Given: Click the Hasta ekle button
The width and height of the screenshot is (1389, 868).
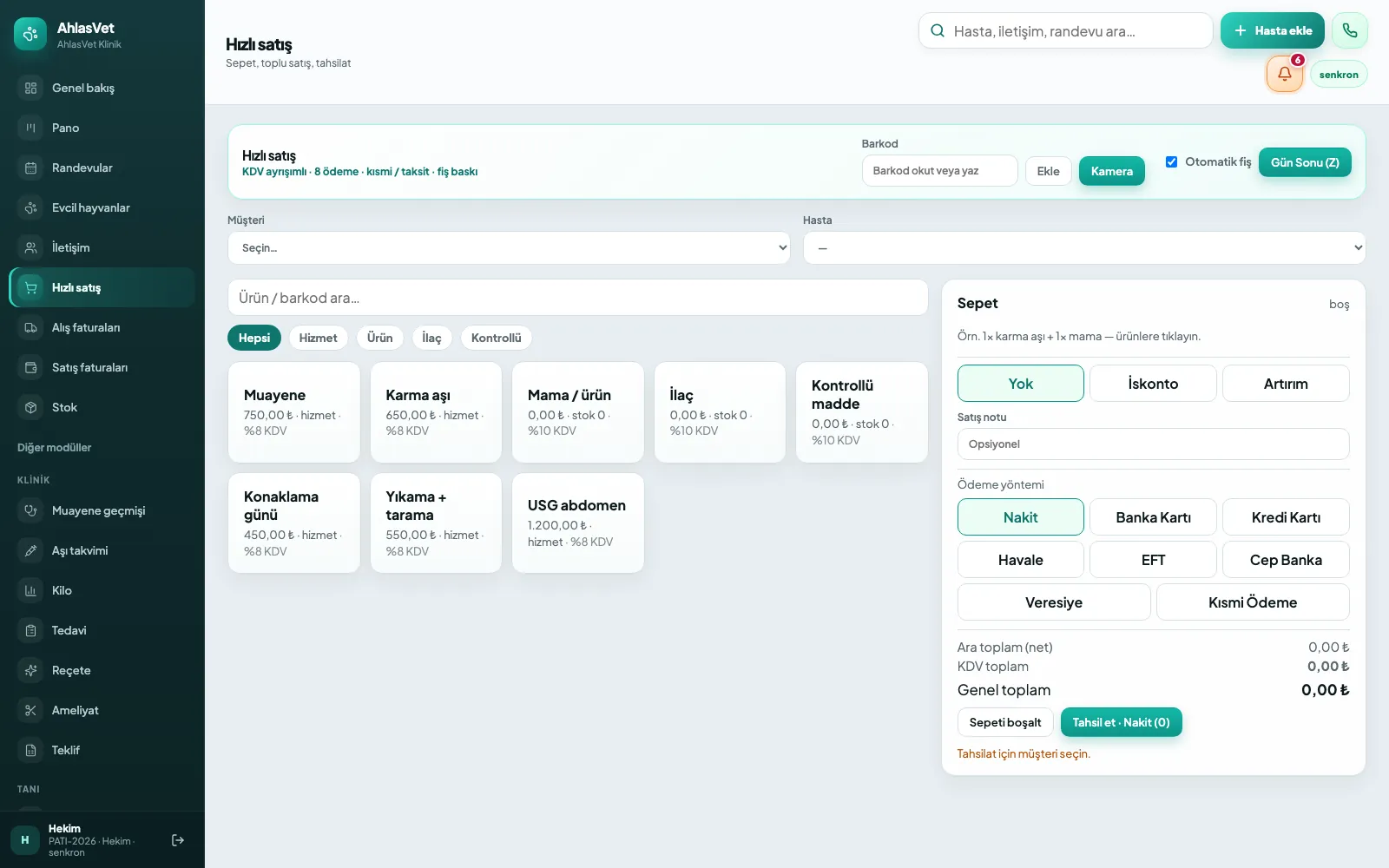Looking at the screenshot, I should (x=1273, y=30).
